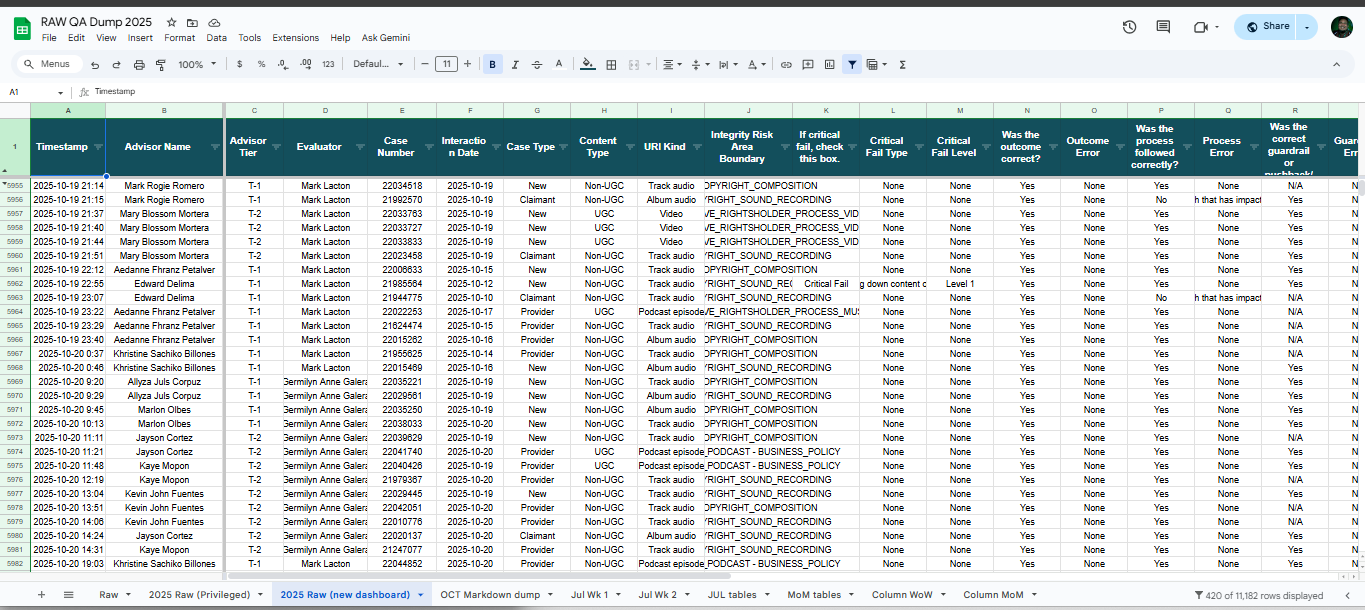Toggle the filter button in toolbar
1365x610 pixels.
click(x=851, y=64)
